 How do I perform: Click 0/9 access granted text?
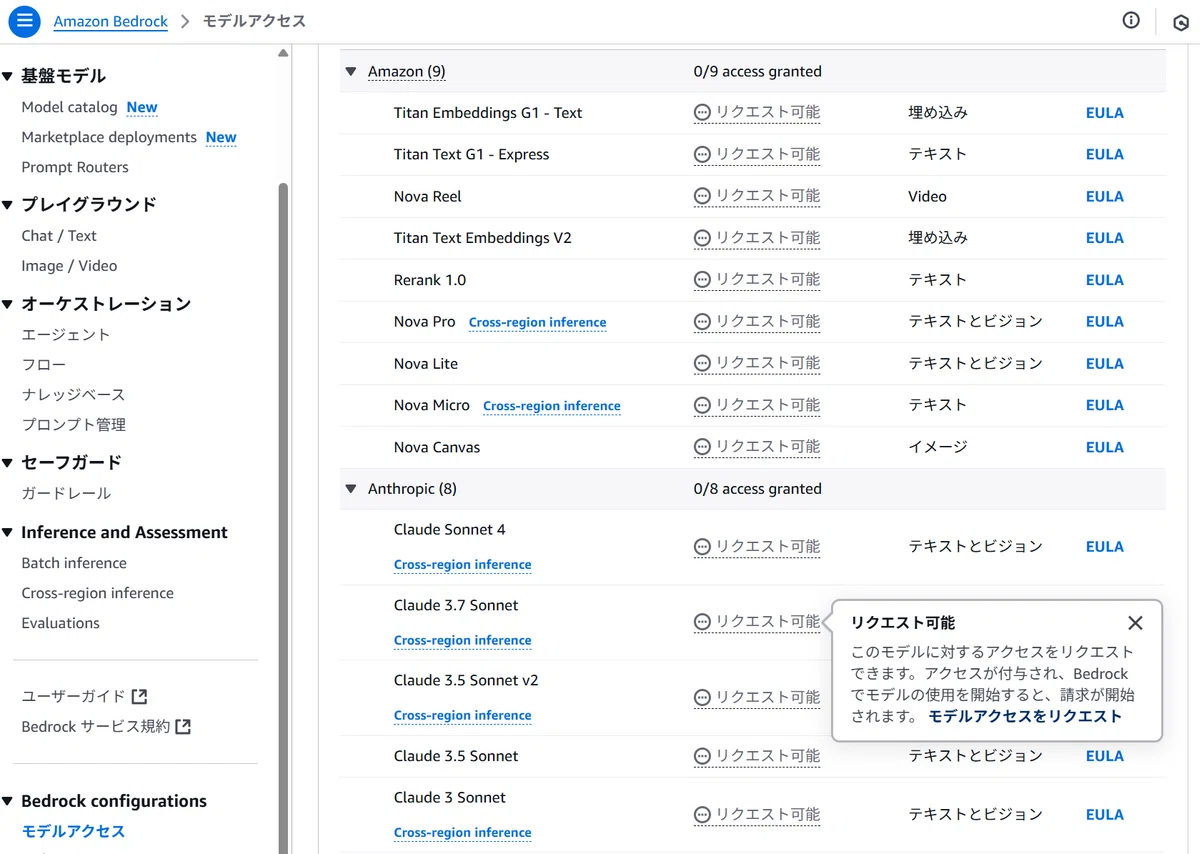(758, 72)
